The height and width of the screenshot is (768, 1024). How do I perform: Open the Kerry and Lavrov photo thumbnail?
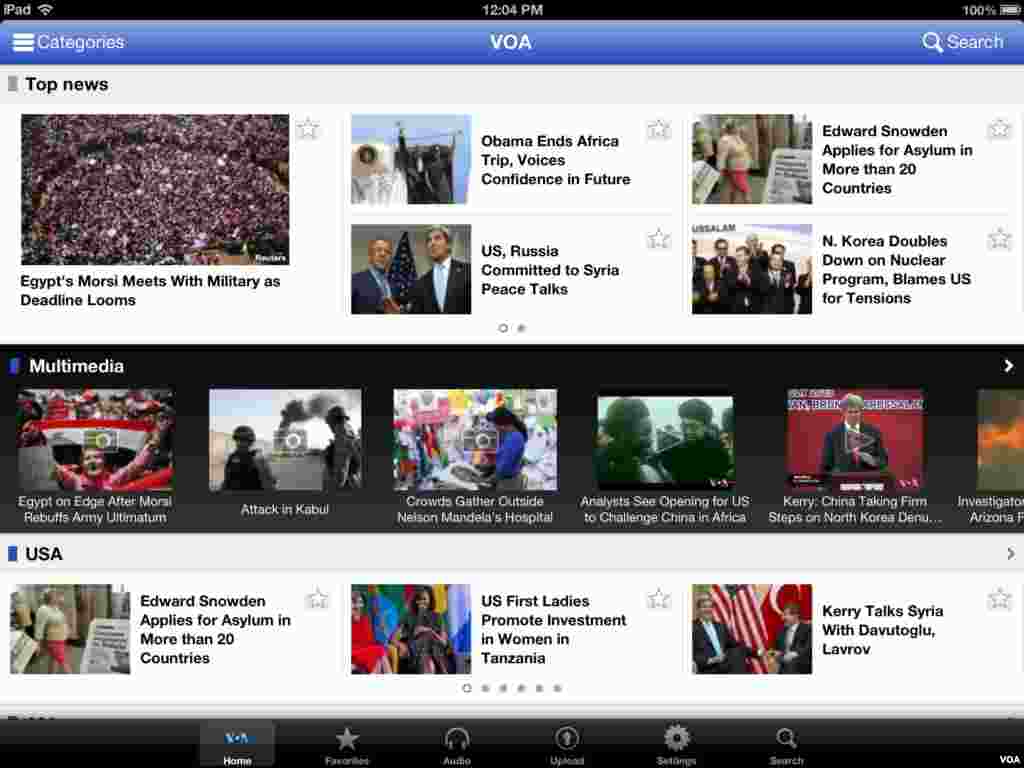[411, 269]
